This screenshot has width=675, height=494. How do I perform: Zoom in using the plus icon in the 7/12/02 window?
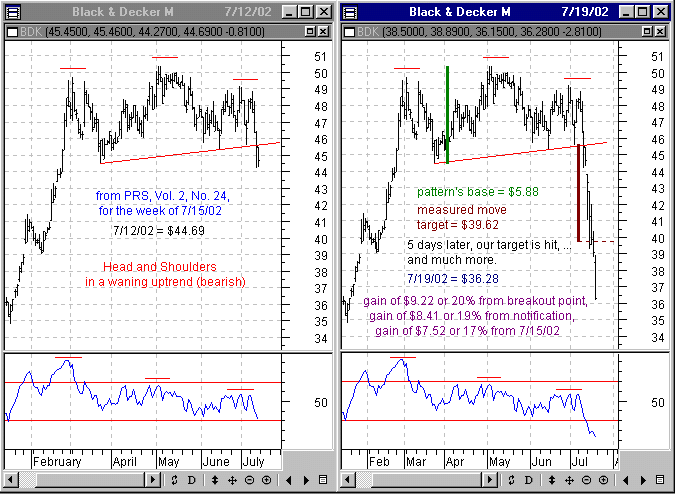(x=266, y=480)
